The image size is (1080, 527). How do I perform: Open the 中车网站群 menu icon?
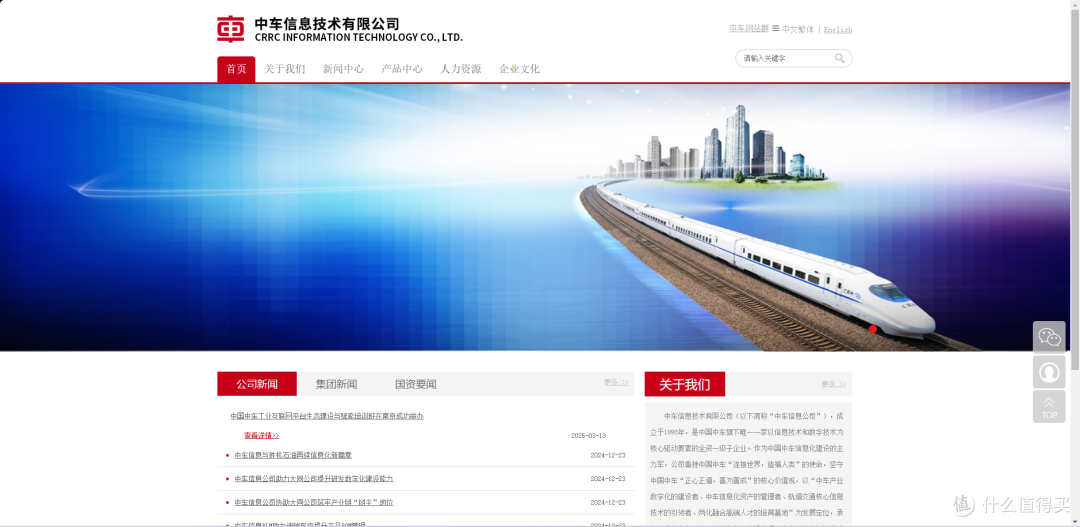tap(776, 29)
